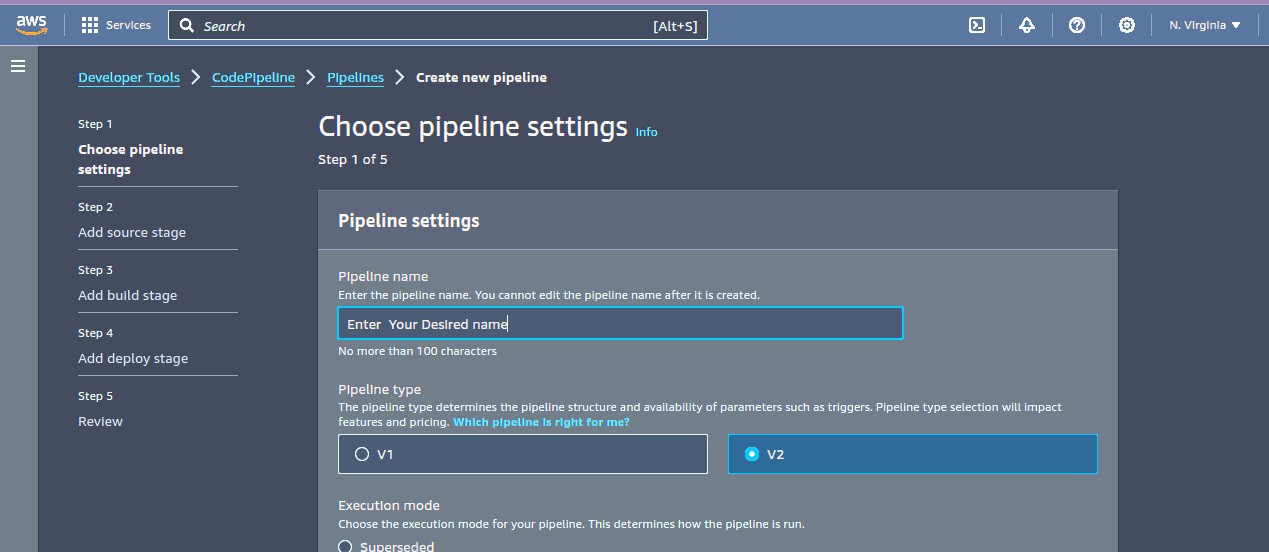The width and height of the screenshot is (1269, 552).
Task: Open the notifications bell
Action: point(1027,26)
